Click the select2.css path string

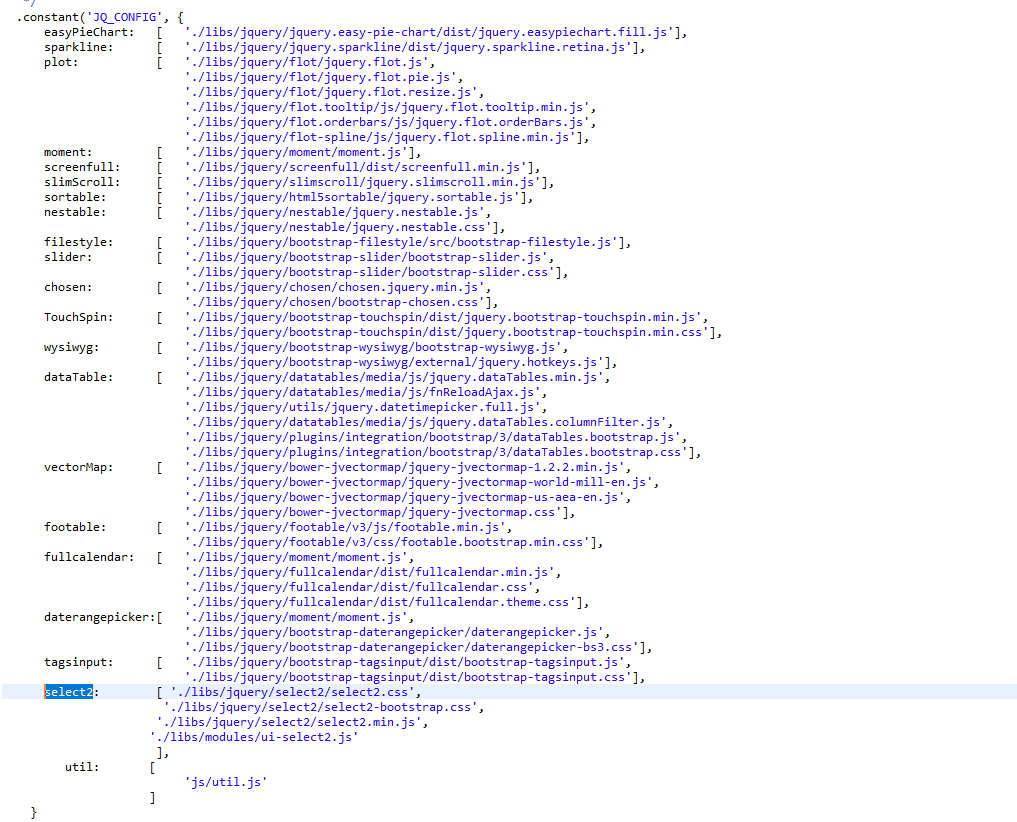coord(293,692)
